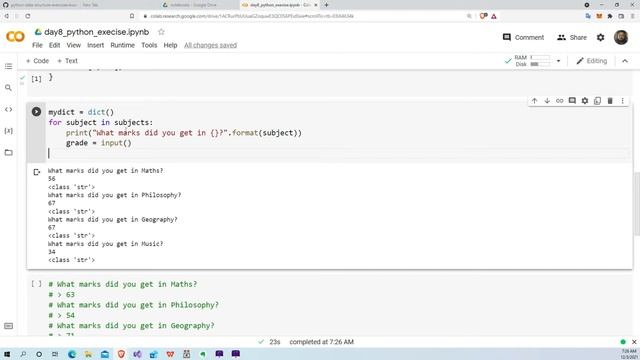Open the Google Translate extension

[588, 16]
